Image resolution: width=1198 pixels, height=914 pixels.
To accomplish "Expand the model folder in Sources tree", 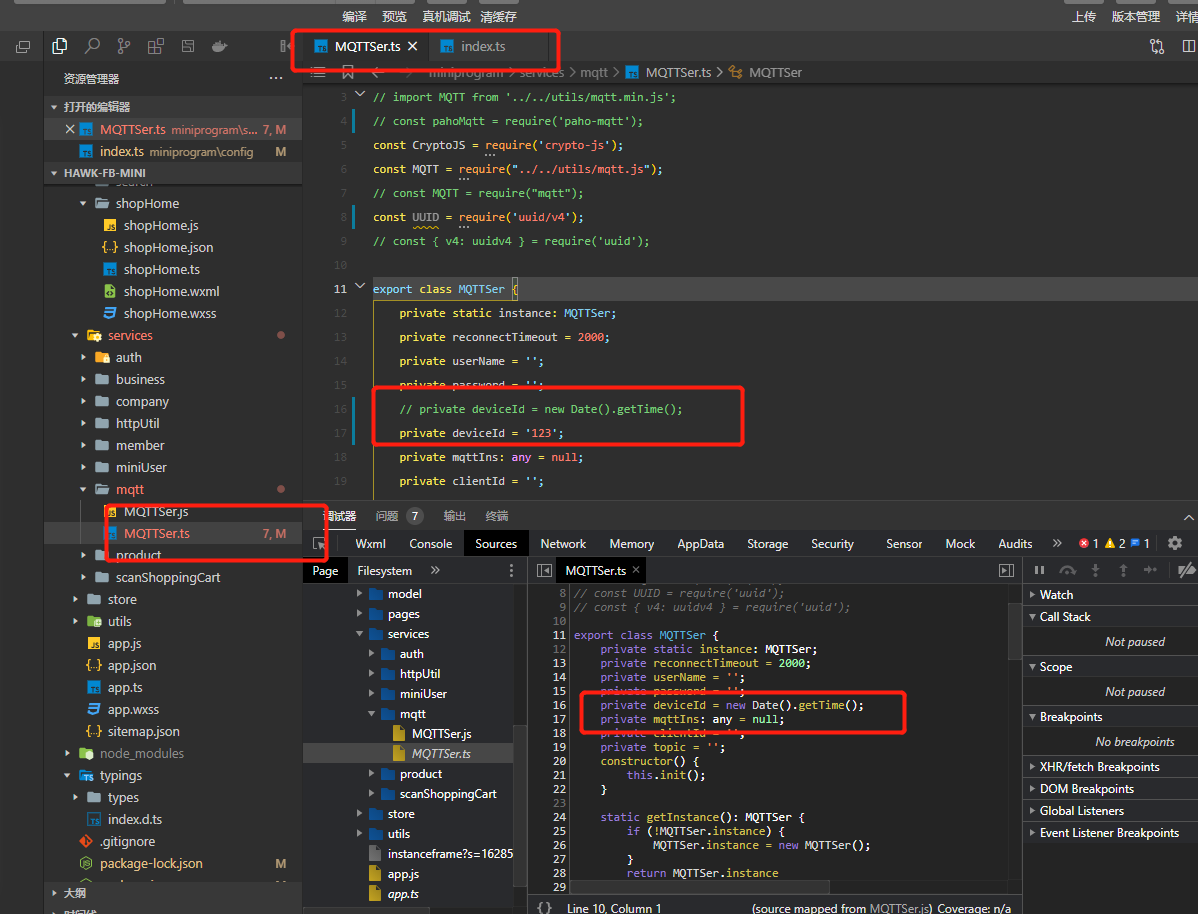I will 359,594.
